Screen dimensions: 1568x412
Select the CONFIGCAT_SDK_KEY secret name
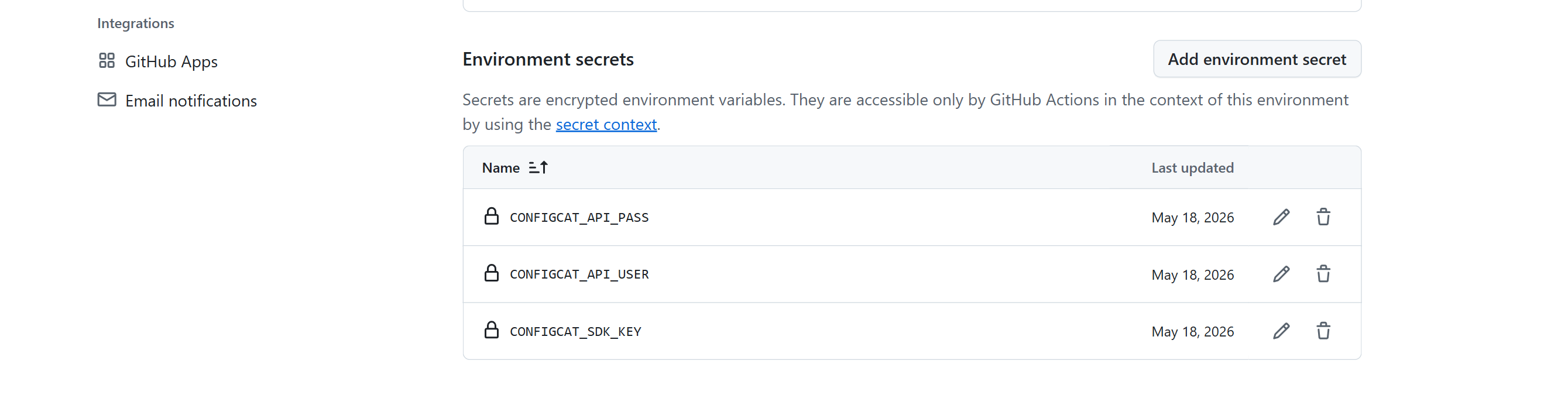click(x=575, y=331)
